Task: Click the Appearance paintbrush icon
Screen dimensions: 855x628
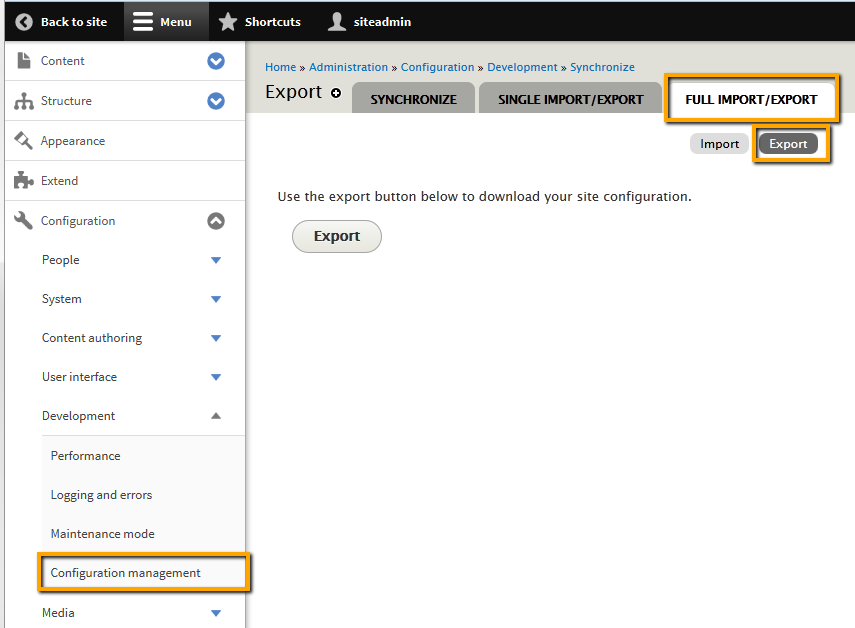Action: [23, 141]
